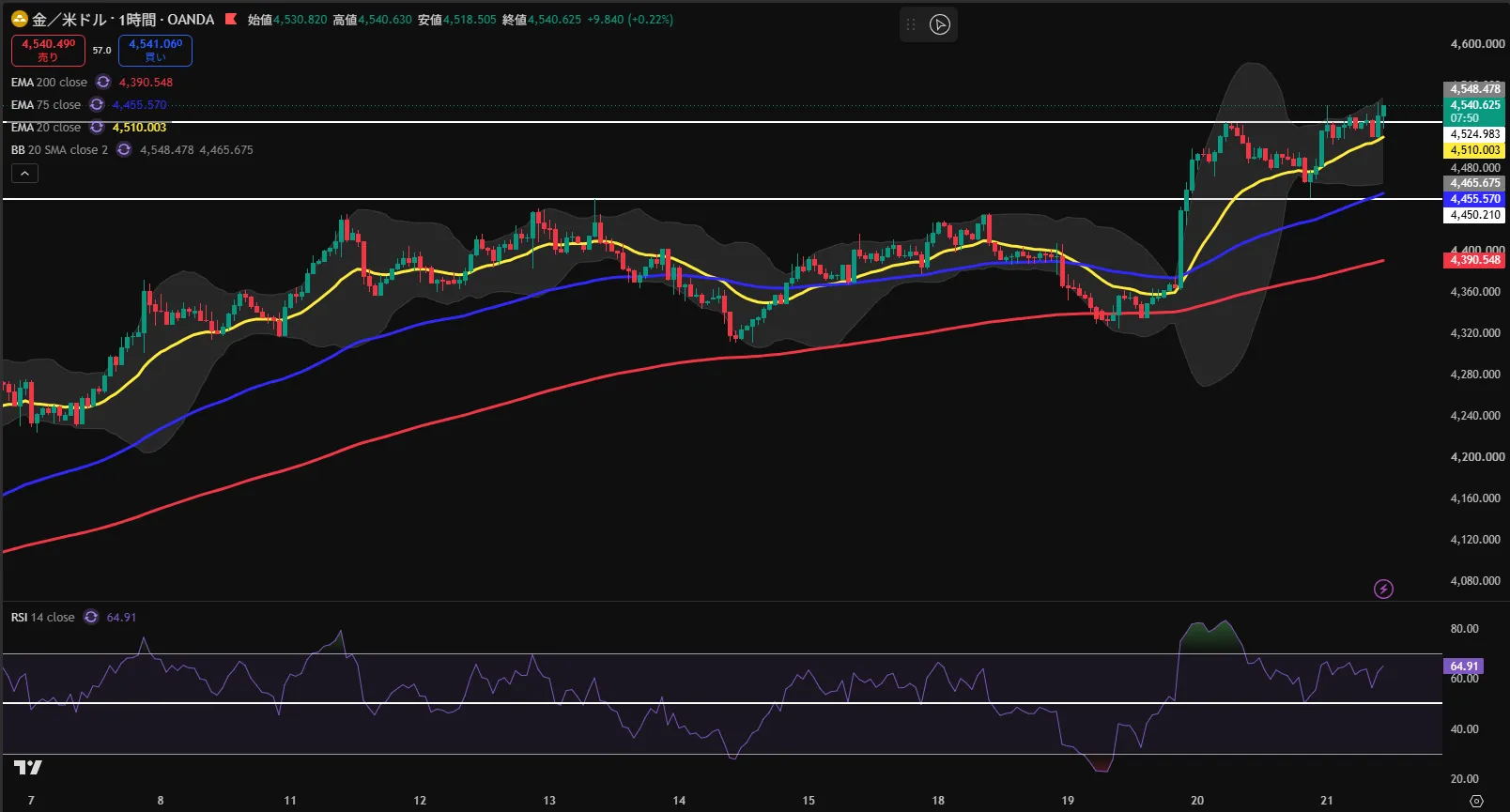Image resolution: width=1510 pixels, height=812 pixels.
Task: Click the 4,200.000 price scale tick
Action: click(x=1476, y=457)
